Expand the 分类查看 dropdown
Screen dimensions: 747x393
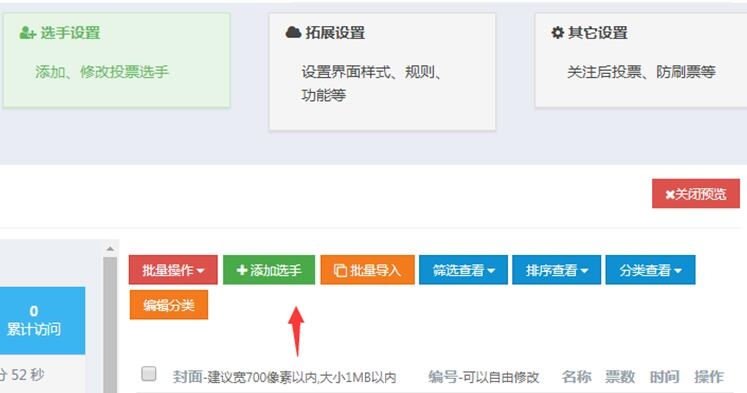[x=650, y=270]
